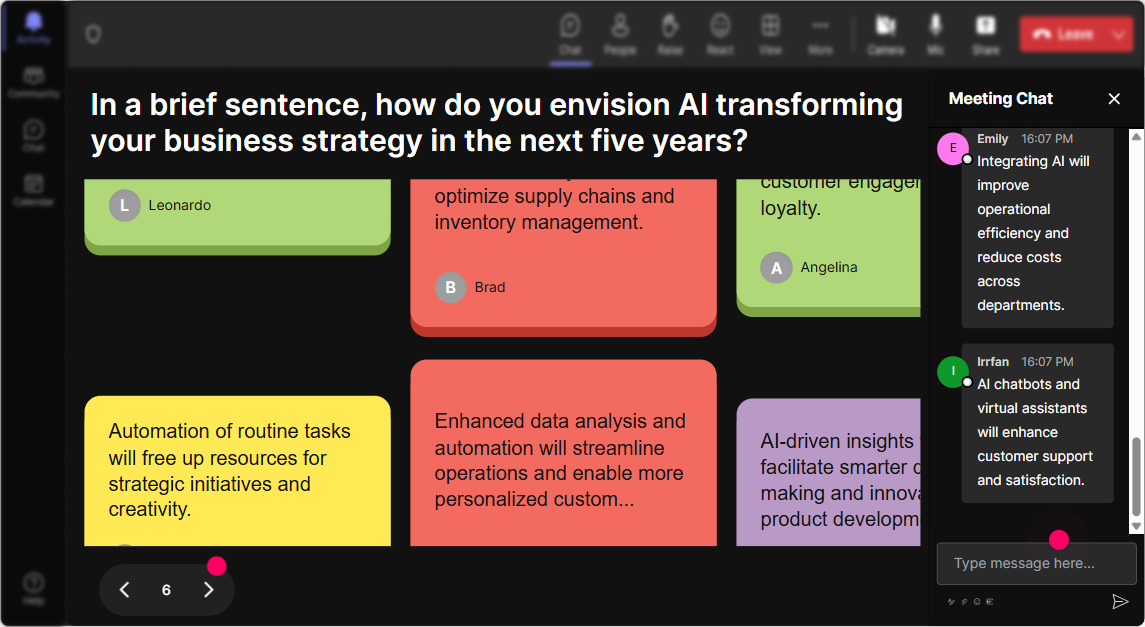Viewport: 1145px width, 627px height.
Task: Click the 16:07 PM timestamp beside Emily
Action: click(x=1047, y=139)
